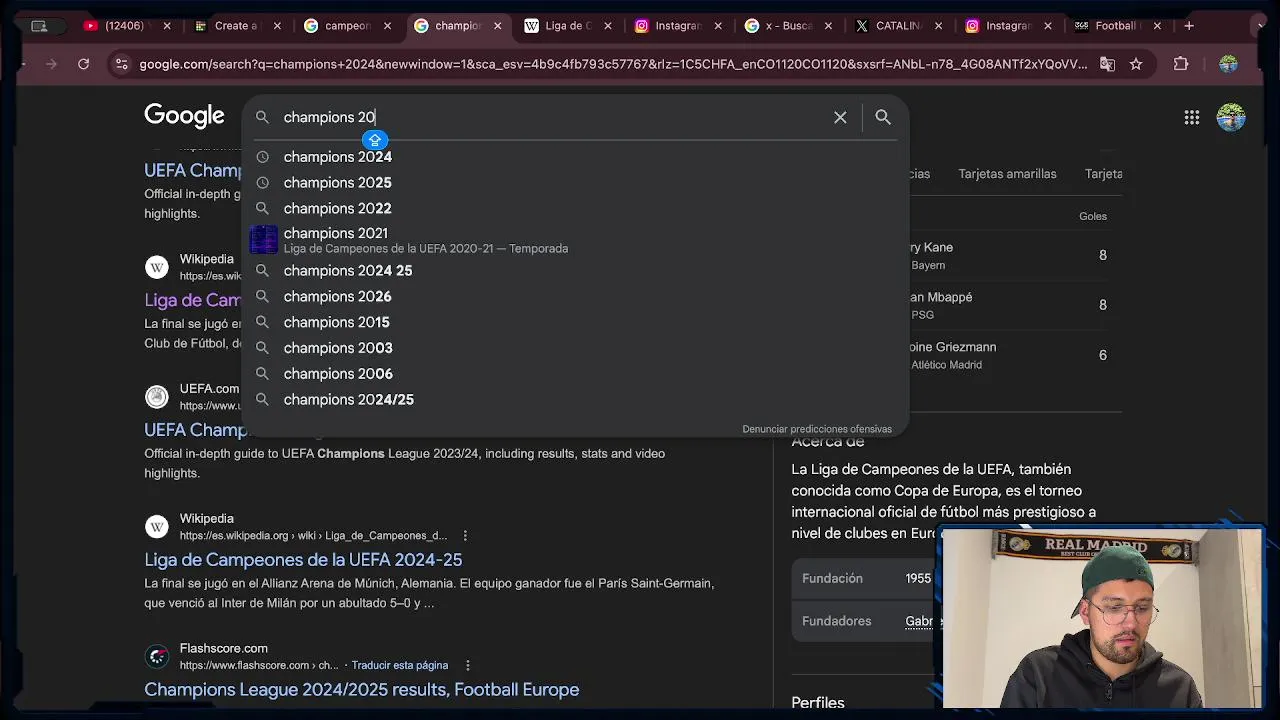Click the Perfiles heading

point(818,703)
